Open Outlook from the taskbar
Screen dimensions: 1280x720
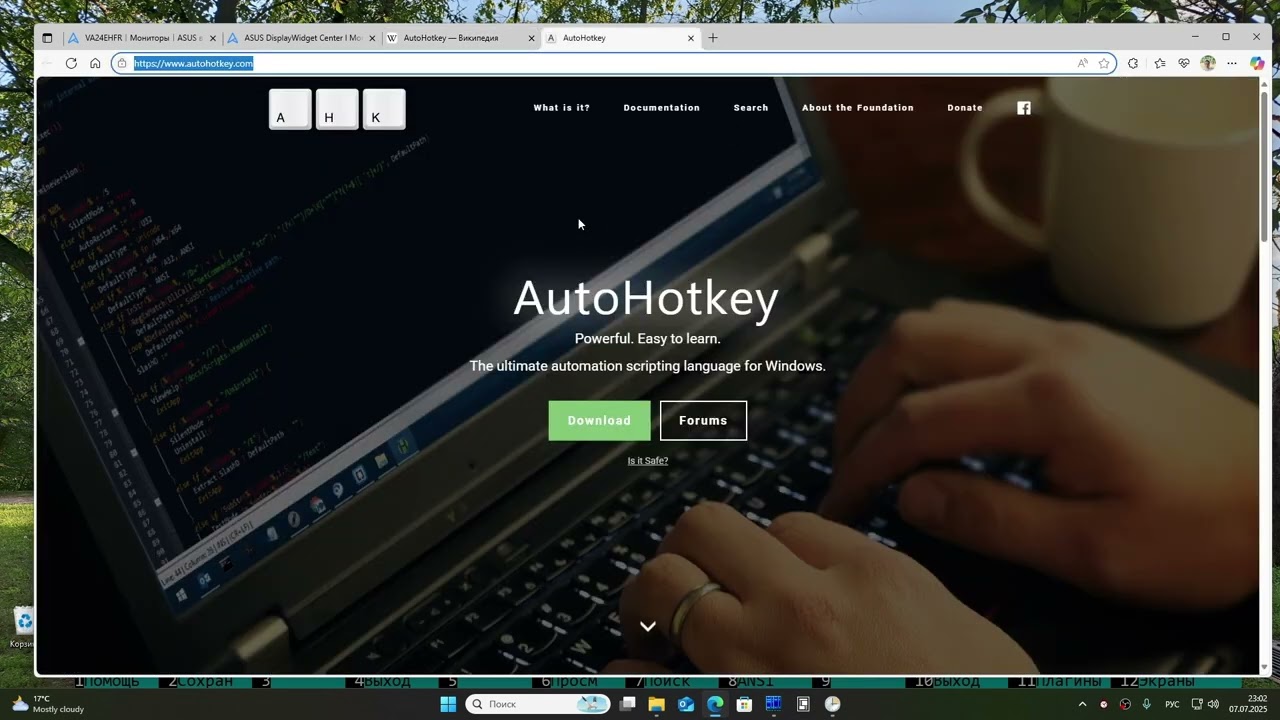tap(686, 704)
